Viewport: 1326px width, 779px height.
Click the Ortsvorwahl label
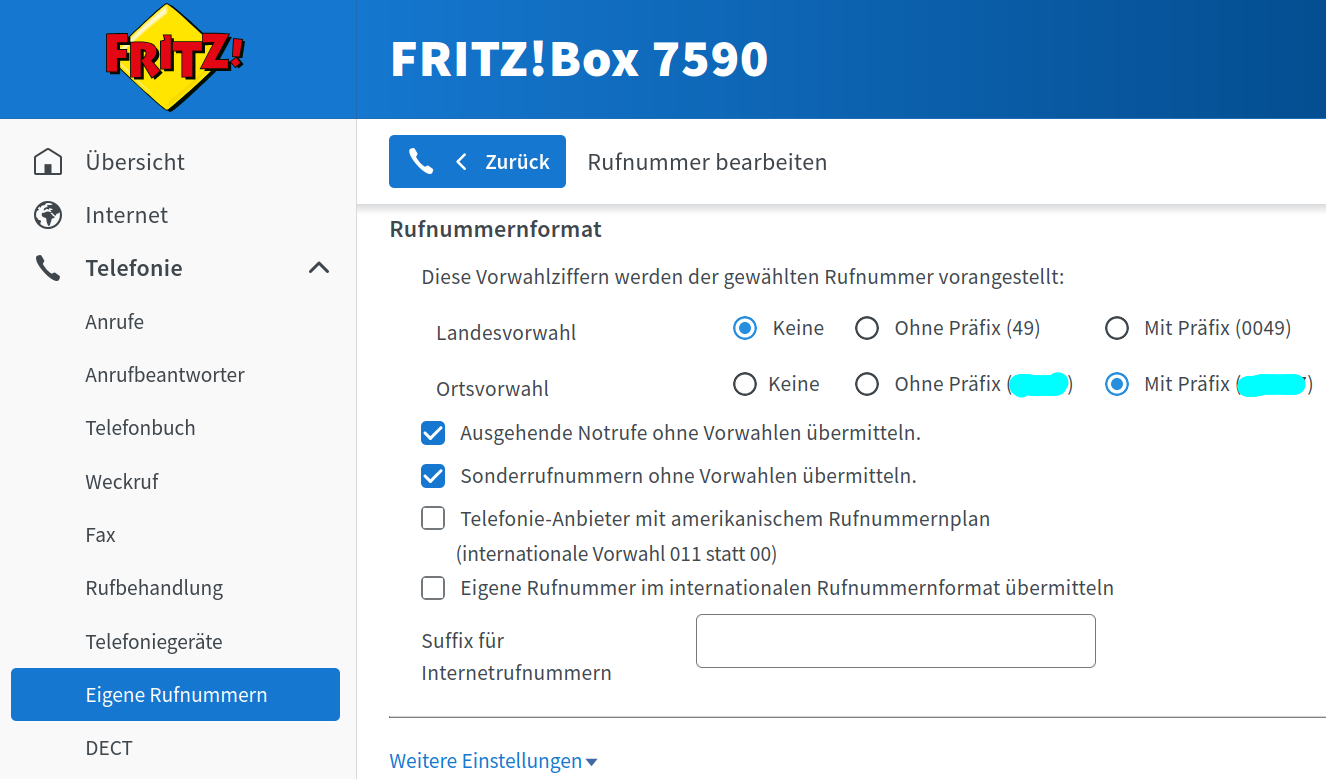(492, 389)
